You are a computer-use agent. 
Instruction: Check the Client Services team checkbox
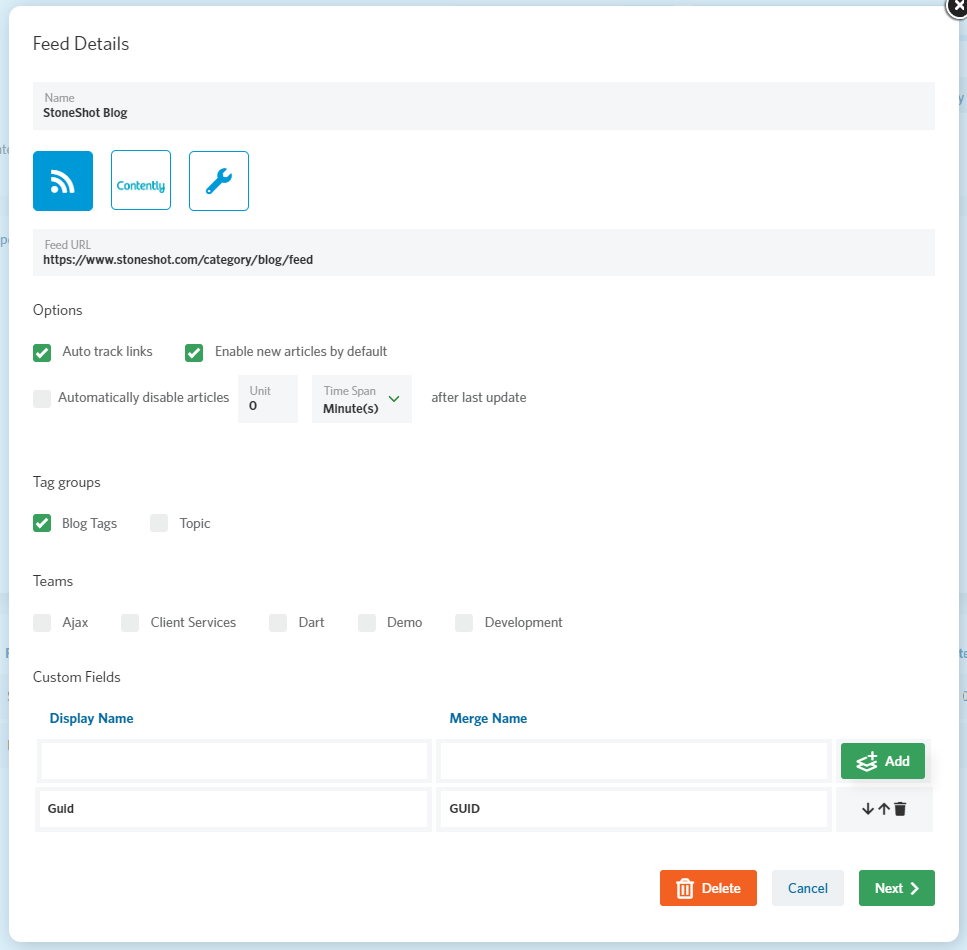click(130, 622)
